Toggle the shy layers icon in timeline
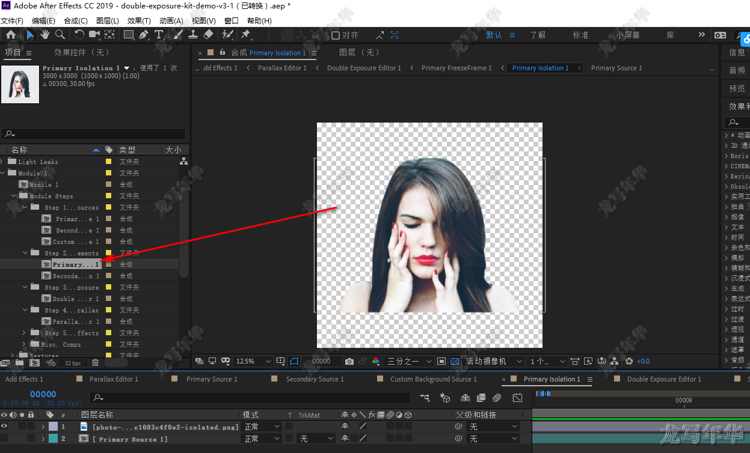The image size is (750, 453). 465,398
